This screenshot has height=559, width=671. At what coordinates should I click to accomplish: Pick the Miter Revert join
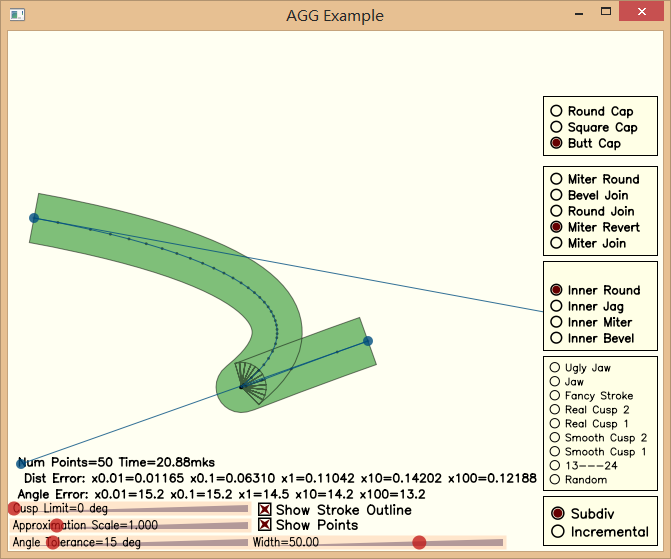click(x=595, y=227)
